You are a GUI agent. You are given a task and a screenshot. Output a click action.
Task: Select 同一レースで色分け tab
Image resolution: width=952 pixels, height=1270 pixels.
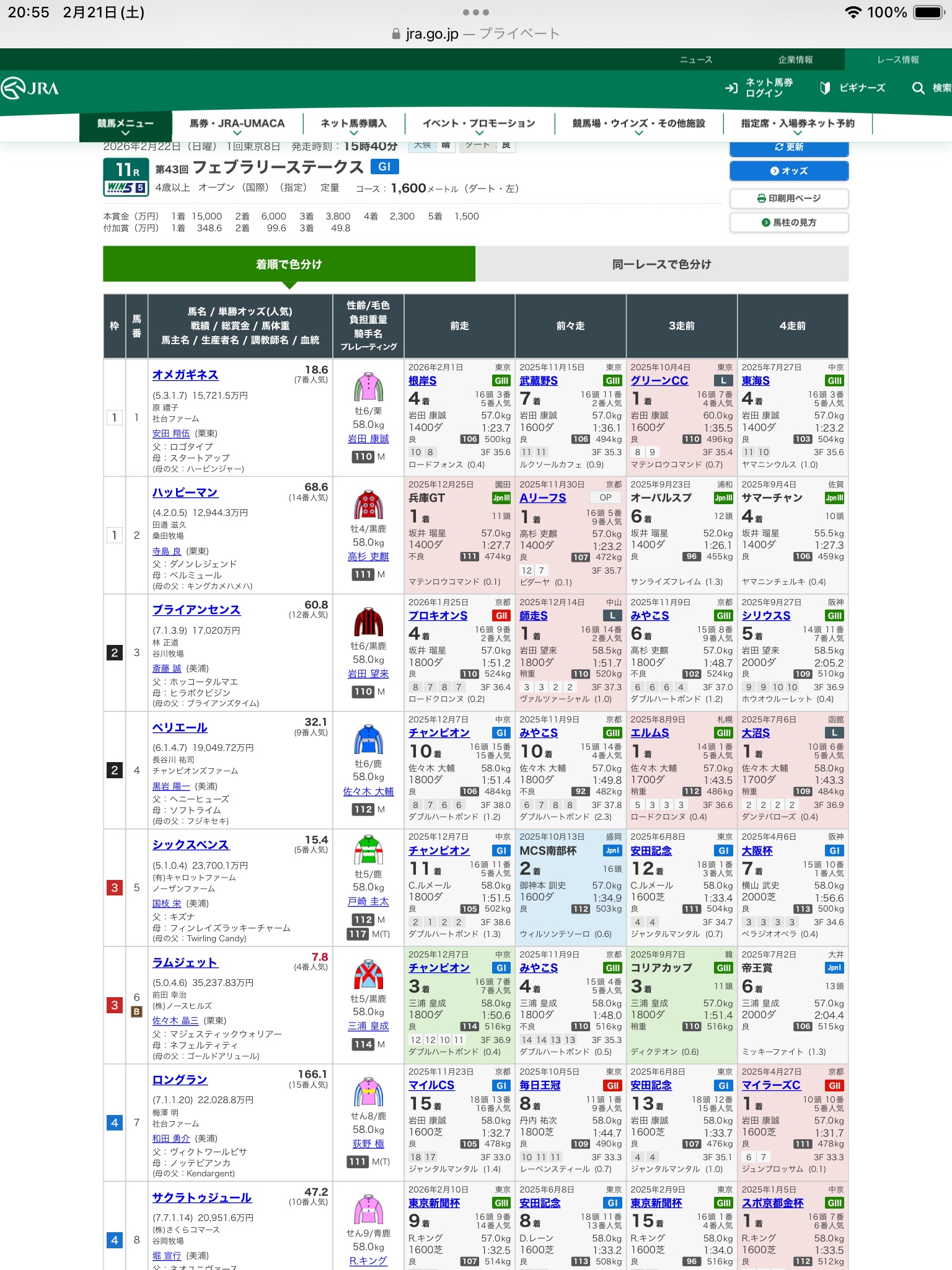pyautogui.click(x=662, y=264)
